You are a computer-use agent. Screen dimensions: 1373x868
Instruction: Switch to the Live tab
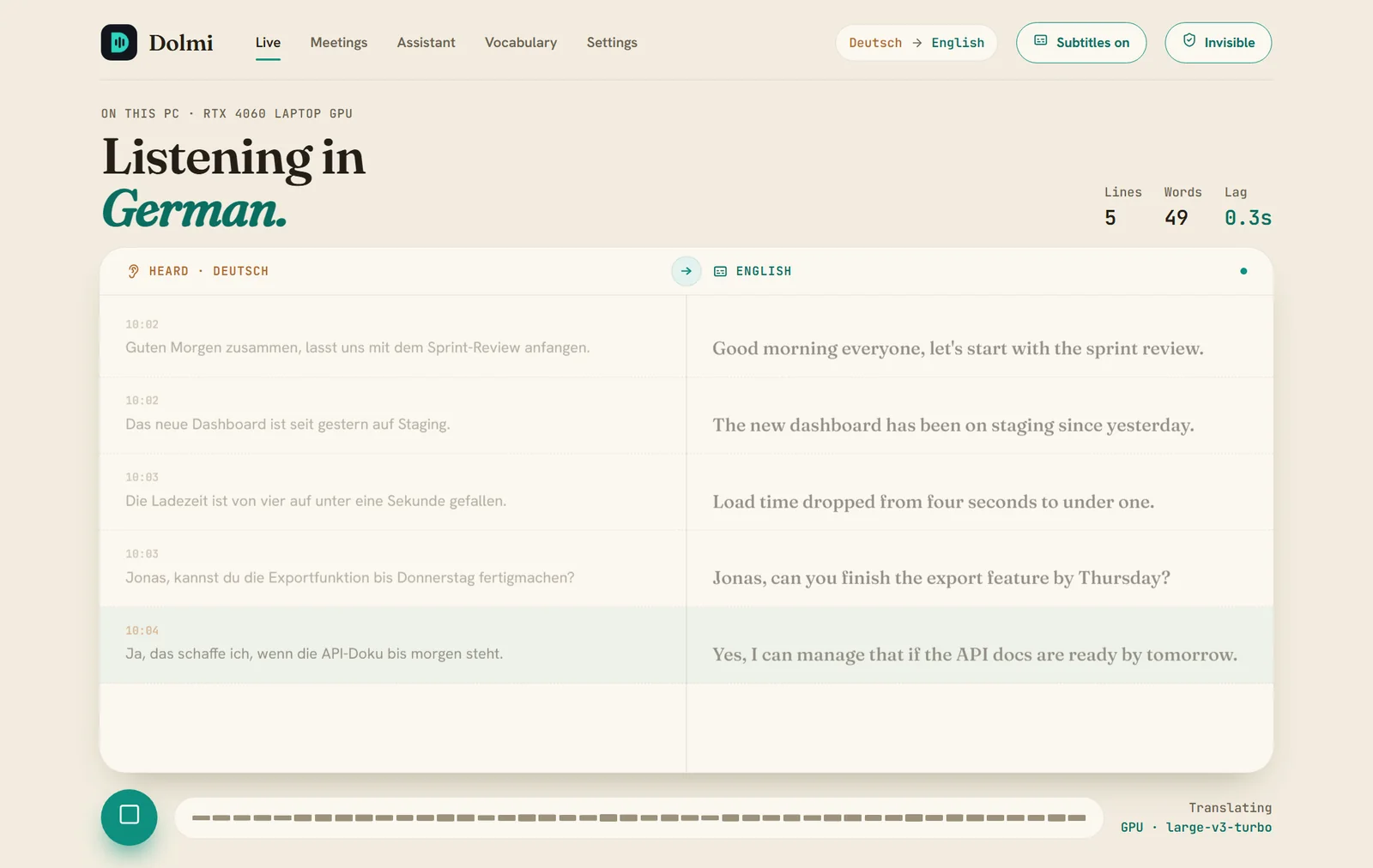268,42
